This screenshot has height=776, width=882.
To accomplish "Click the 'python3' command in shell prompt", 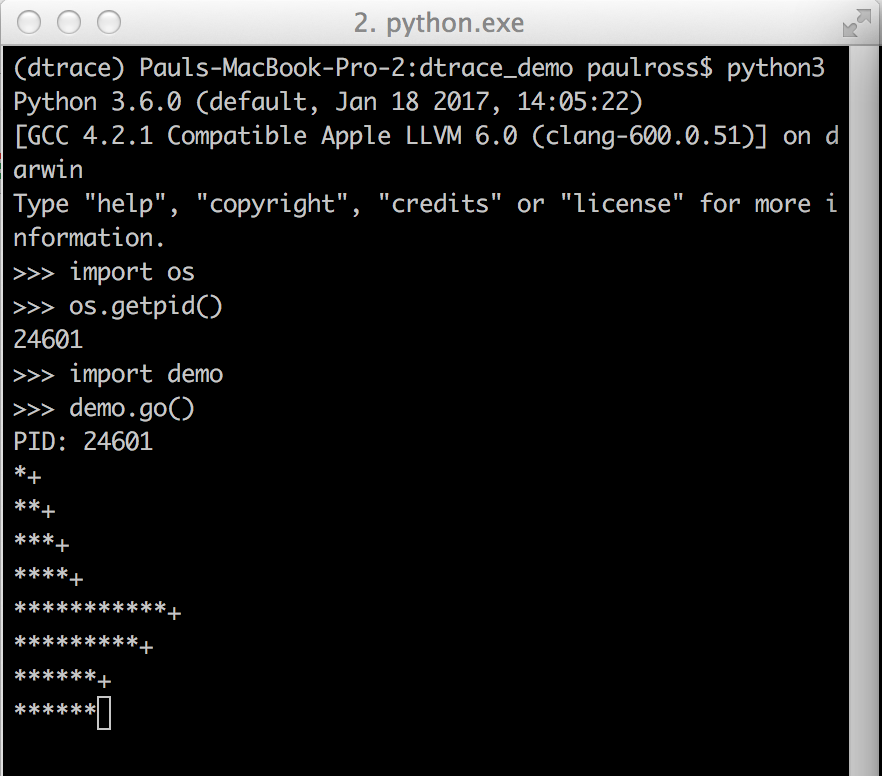I will point(776,69).
